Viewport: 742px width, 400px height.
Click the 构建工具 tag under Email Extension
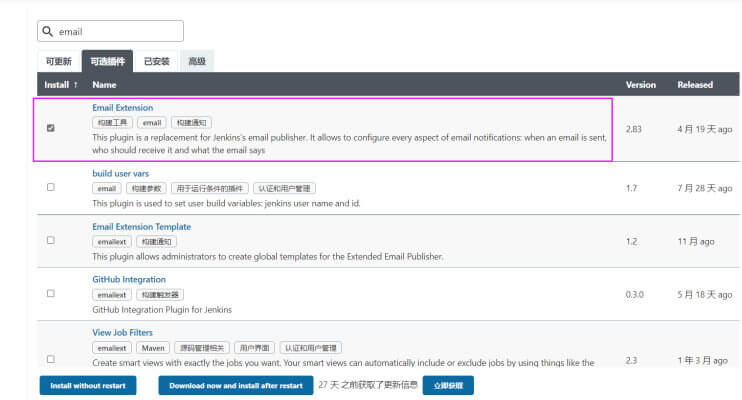[113, 123]
